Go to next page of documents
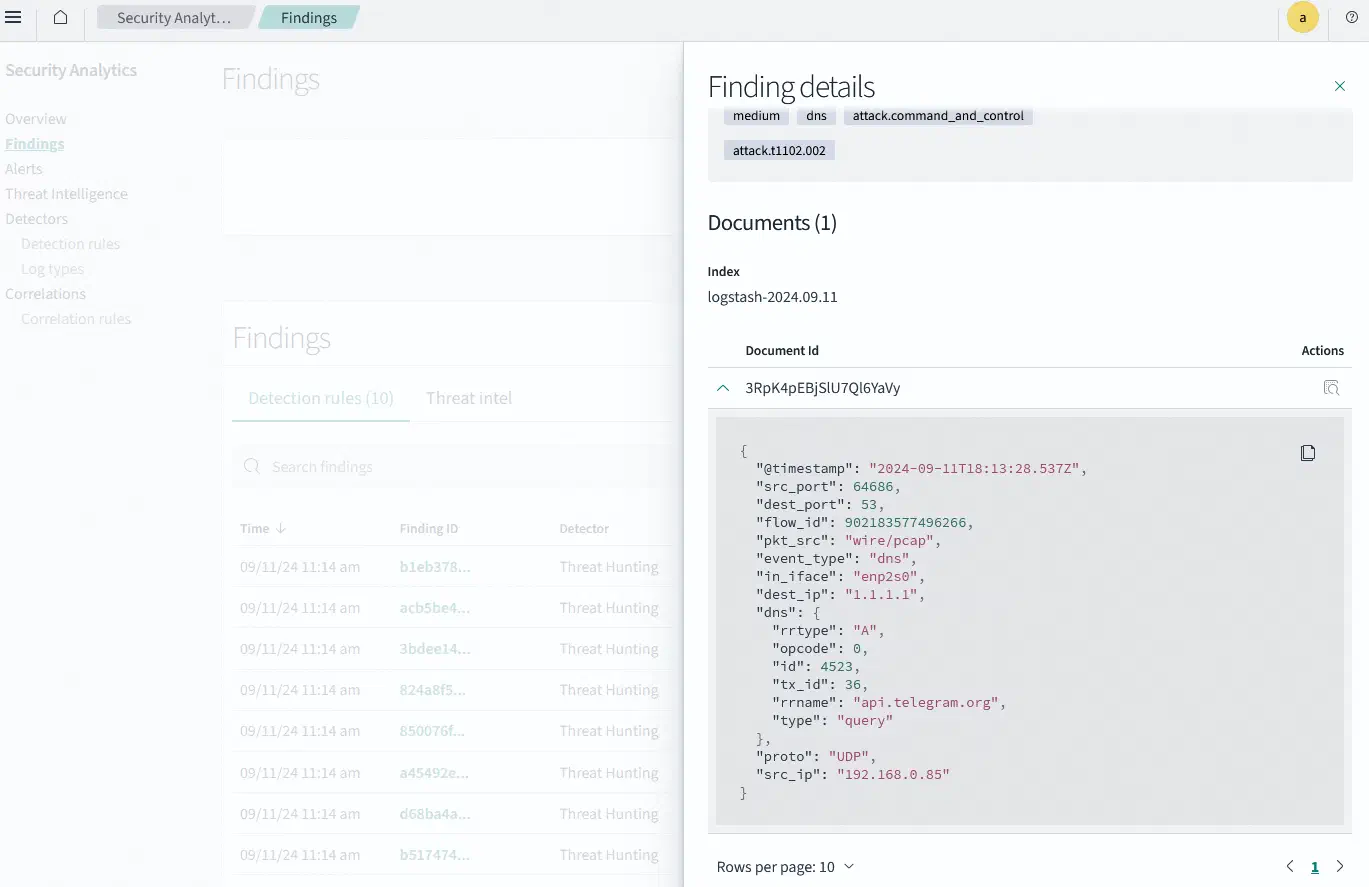Image resolution: width=1369 pixels, height=887 pixels. [x=1340, y=867]
